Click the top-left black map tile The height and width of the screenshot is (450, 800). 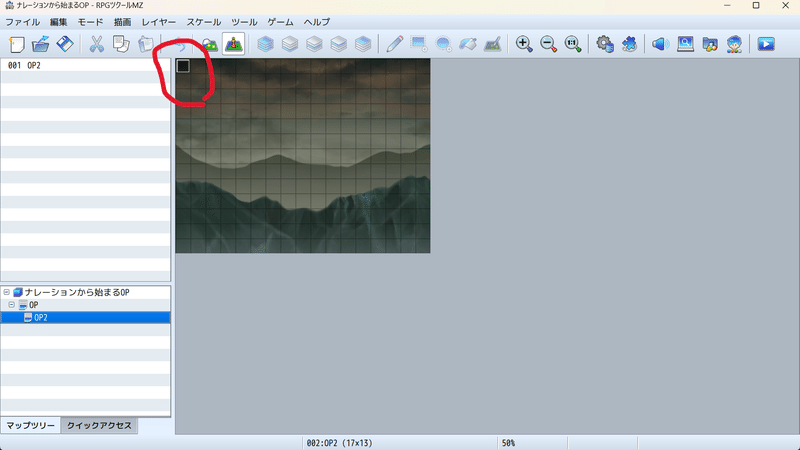click(183, 66)
